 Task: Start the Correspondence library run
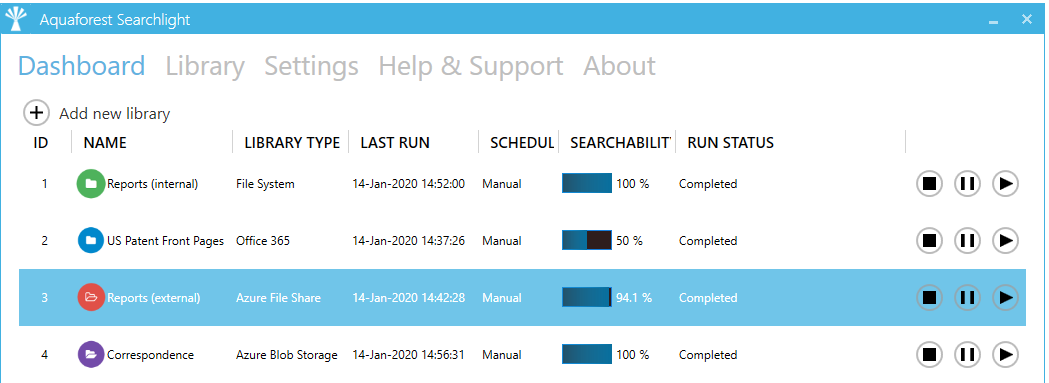pos(1005,354)
